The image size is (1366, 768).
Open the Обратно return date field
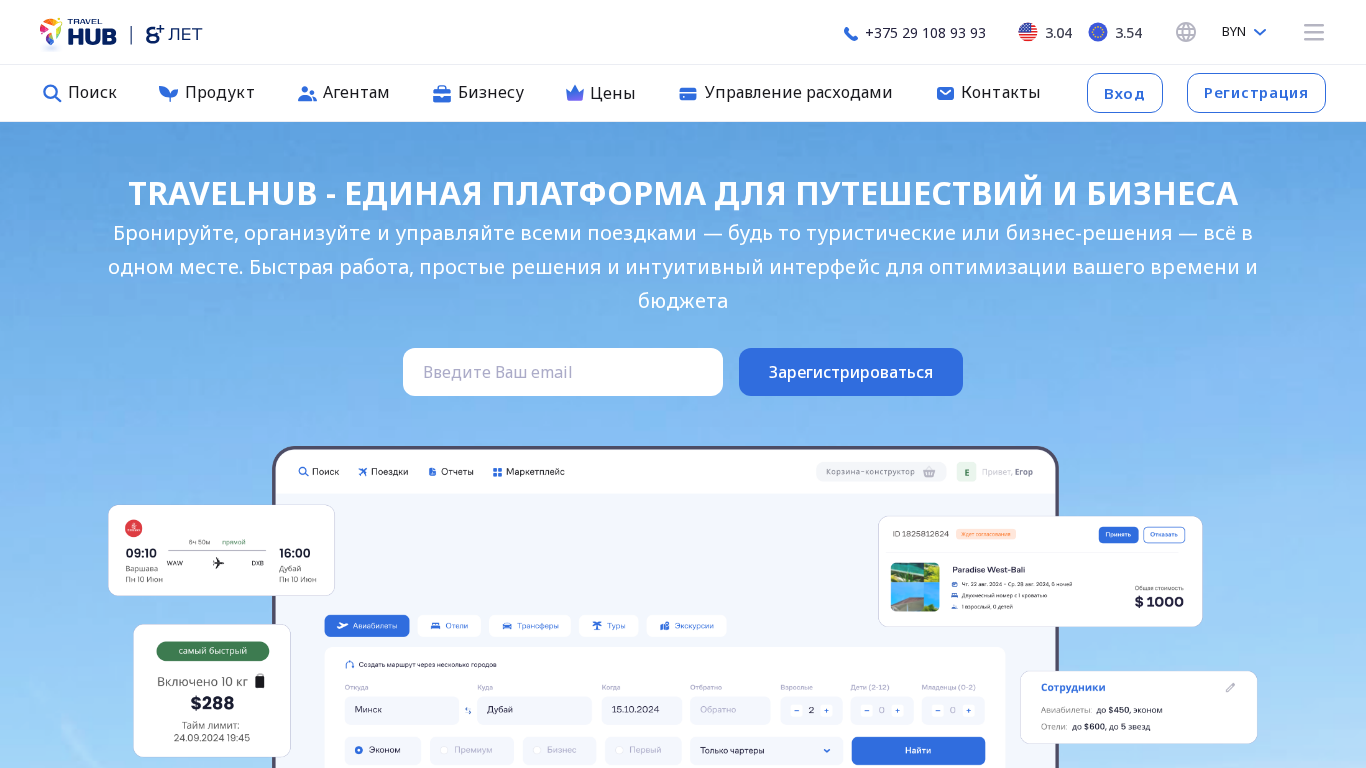click(729, 710)
